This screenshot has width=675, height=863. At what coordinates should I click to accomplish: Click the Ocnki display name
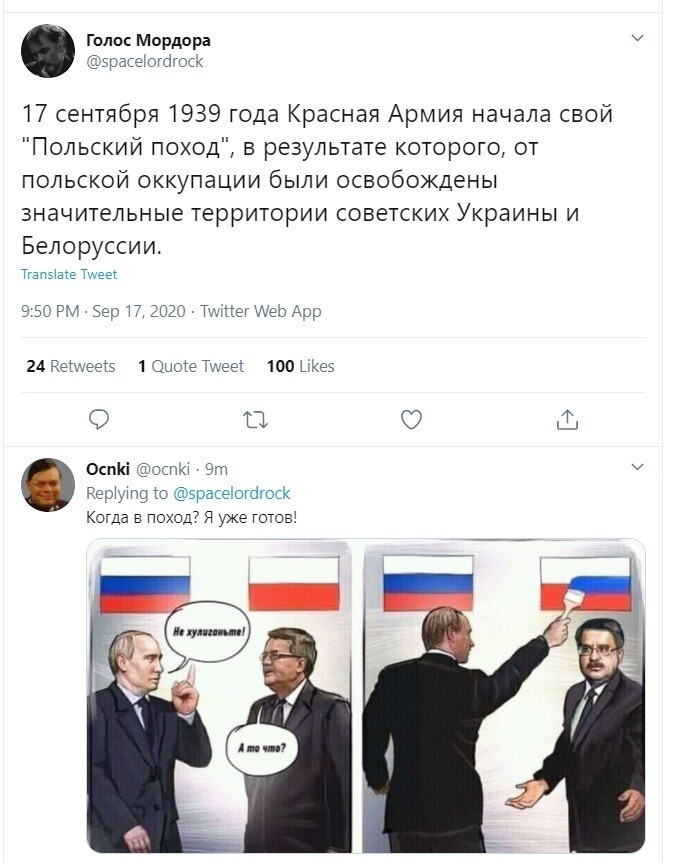(x=108, y=469)
